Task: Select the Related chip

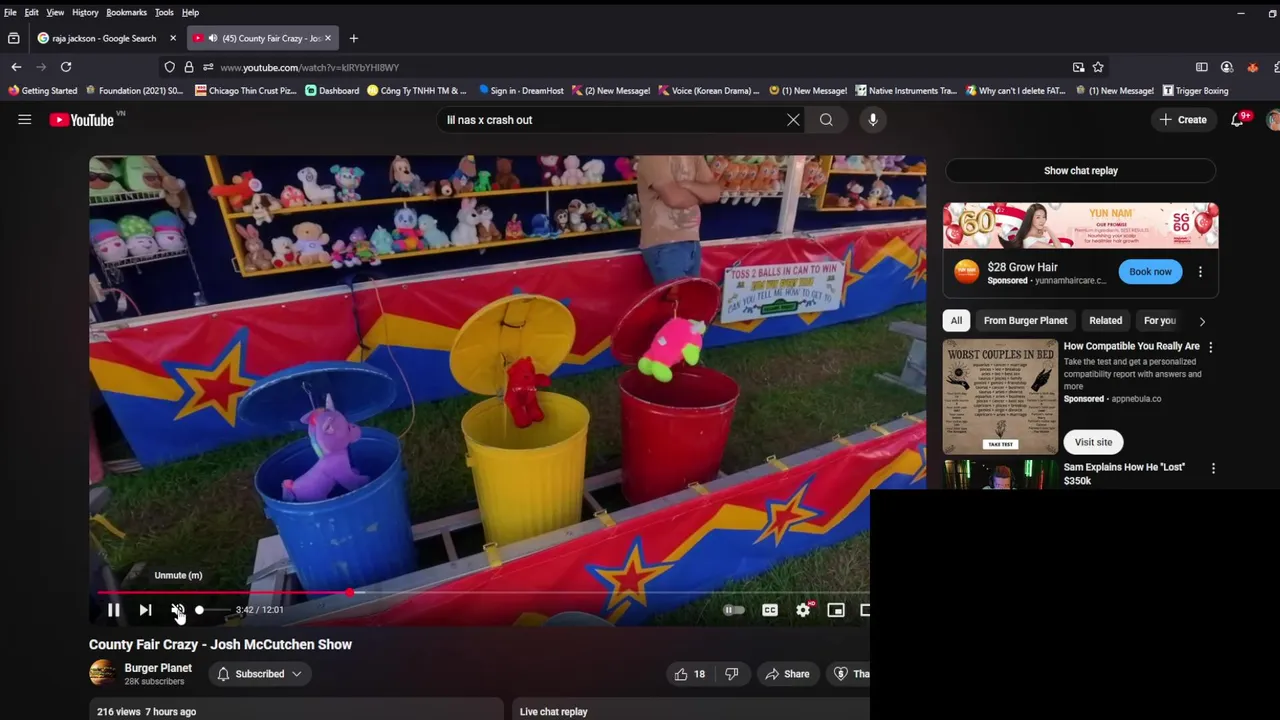Action: (1105, 321)
